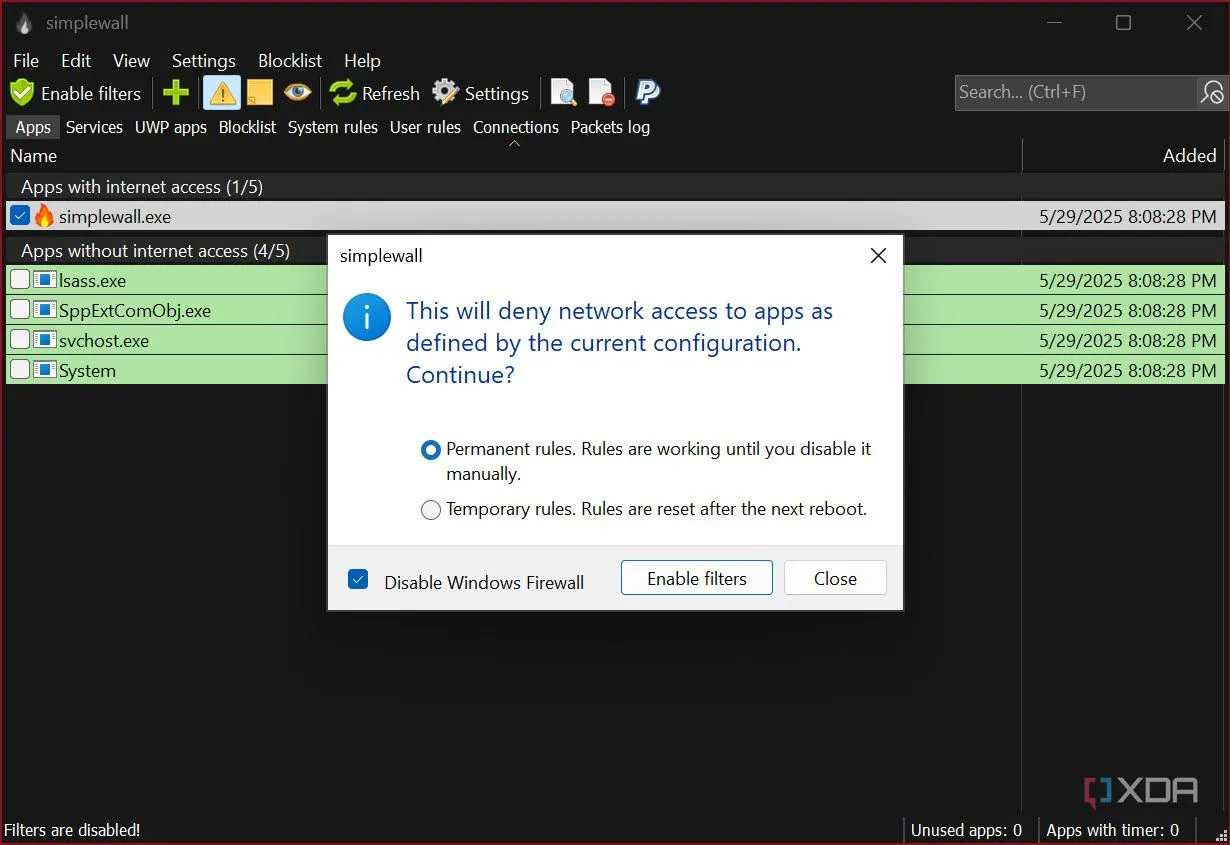Switch to the Connections tab
The height and width of the screenshot is (845, 1230).
(516, 127)
